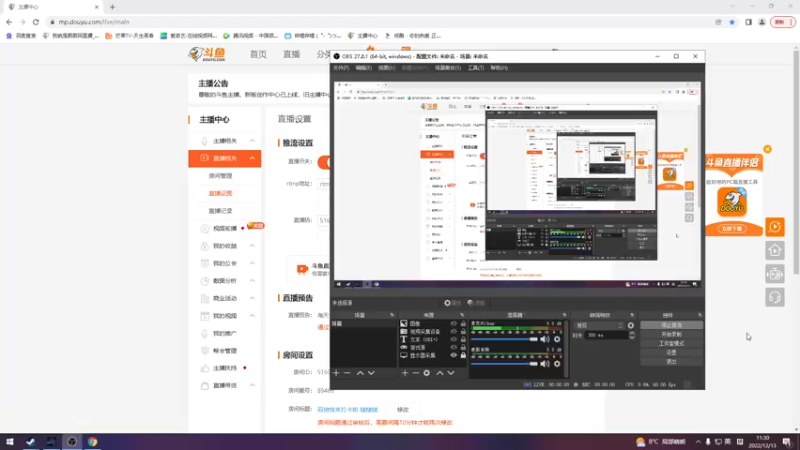Image resolution: width=800 pixels, height=450 pixels.
Task: Open Chrome from the Windows taskbar
Action: coord(92,442)
